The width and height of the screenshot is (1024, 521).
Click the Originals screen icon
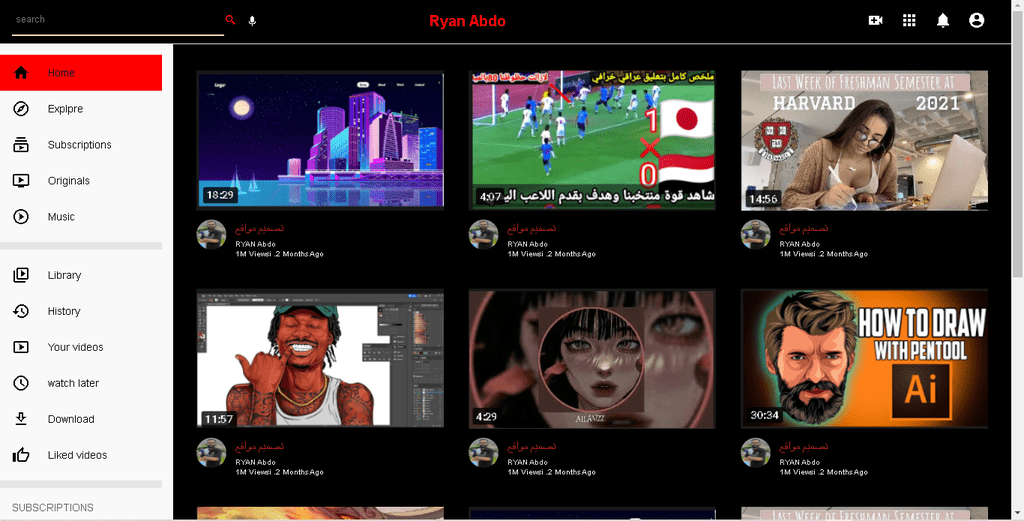[21, 180]
